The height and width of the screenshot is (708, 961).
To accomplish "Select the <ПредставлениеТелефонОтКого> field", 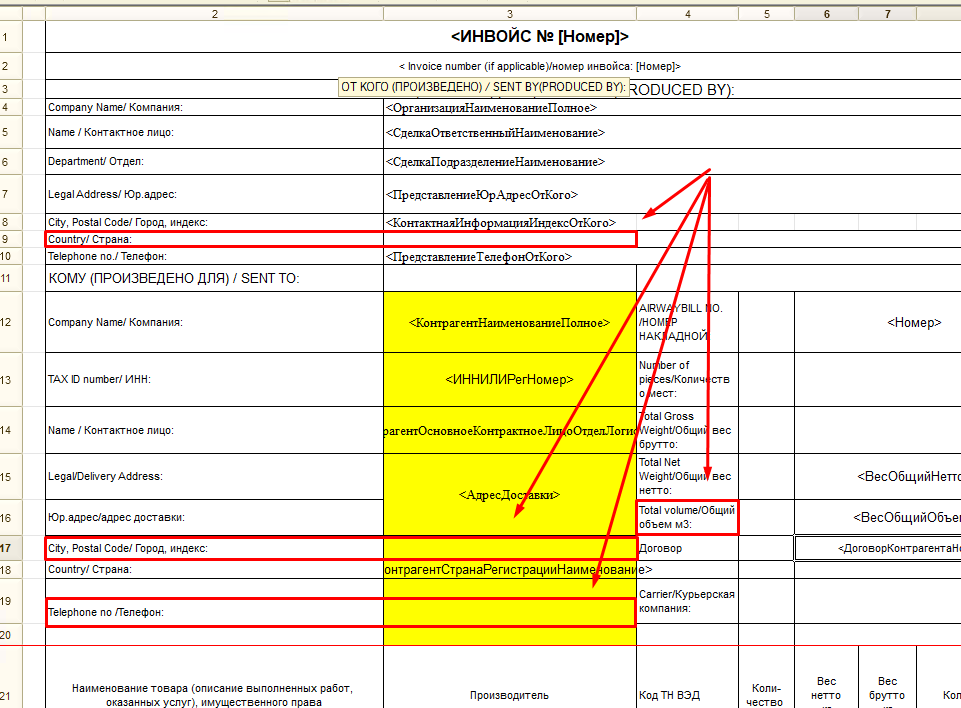I will click(x=479, y=257).
